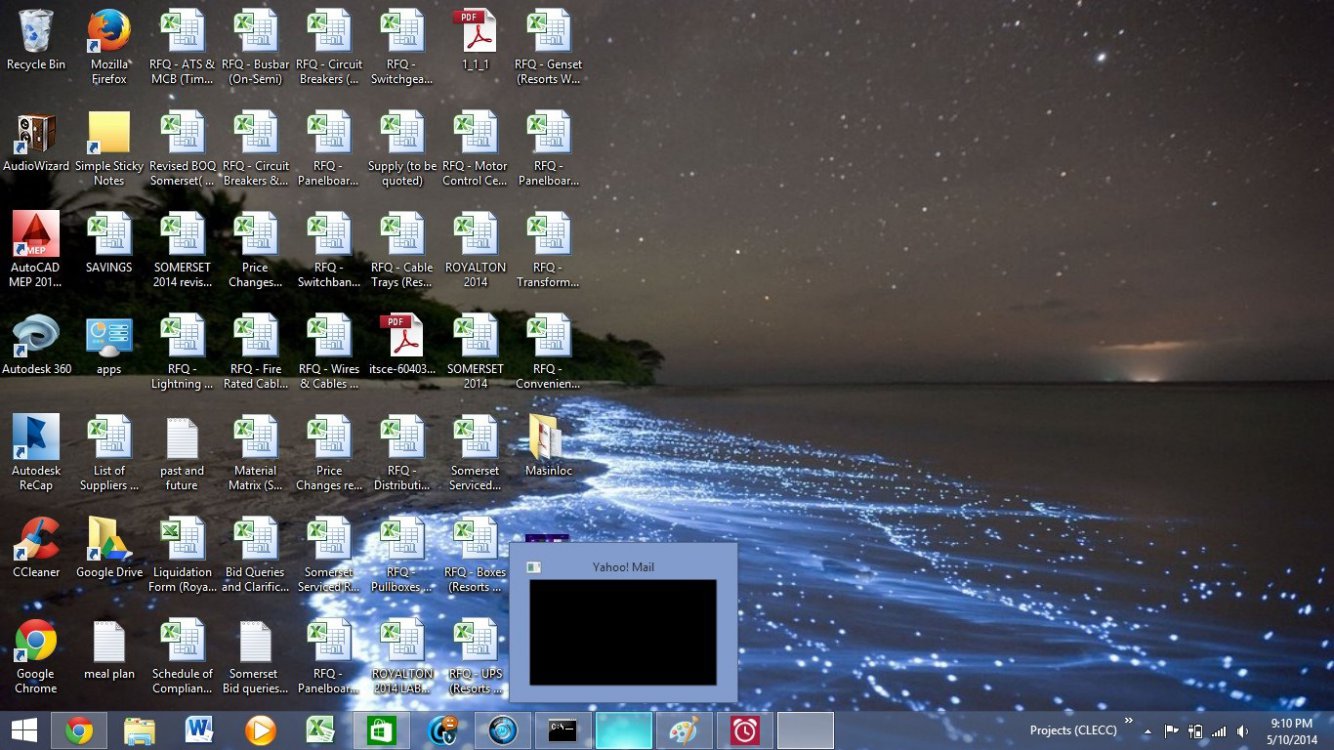Open Simple Sticky Notes shortcut
1334x750 pixels.
[x=109, y=148]
